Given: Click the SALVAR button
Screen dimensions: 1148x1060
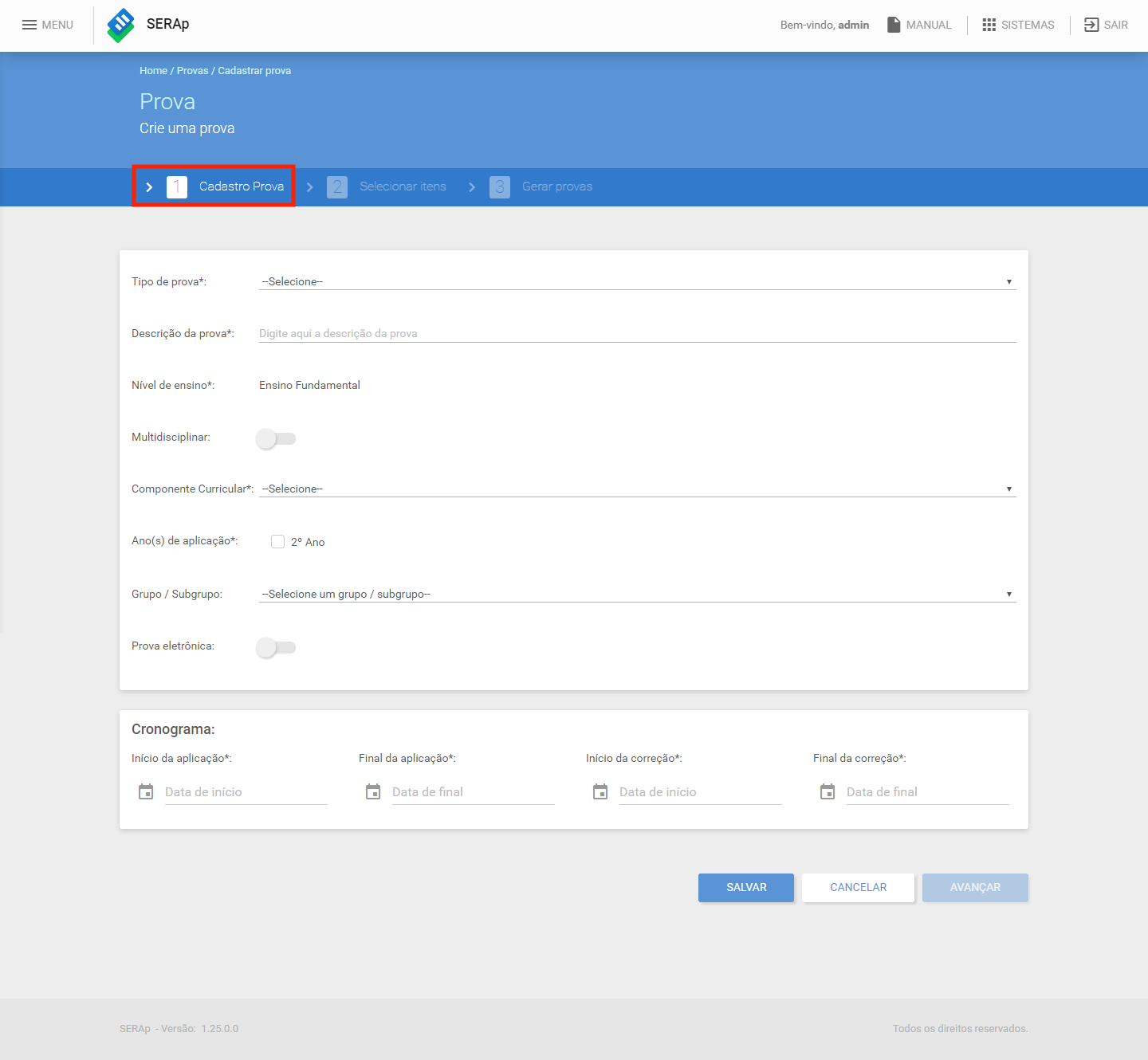Looking at the screenshot, I should coord(746,887).
